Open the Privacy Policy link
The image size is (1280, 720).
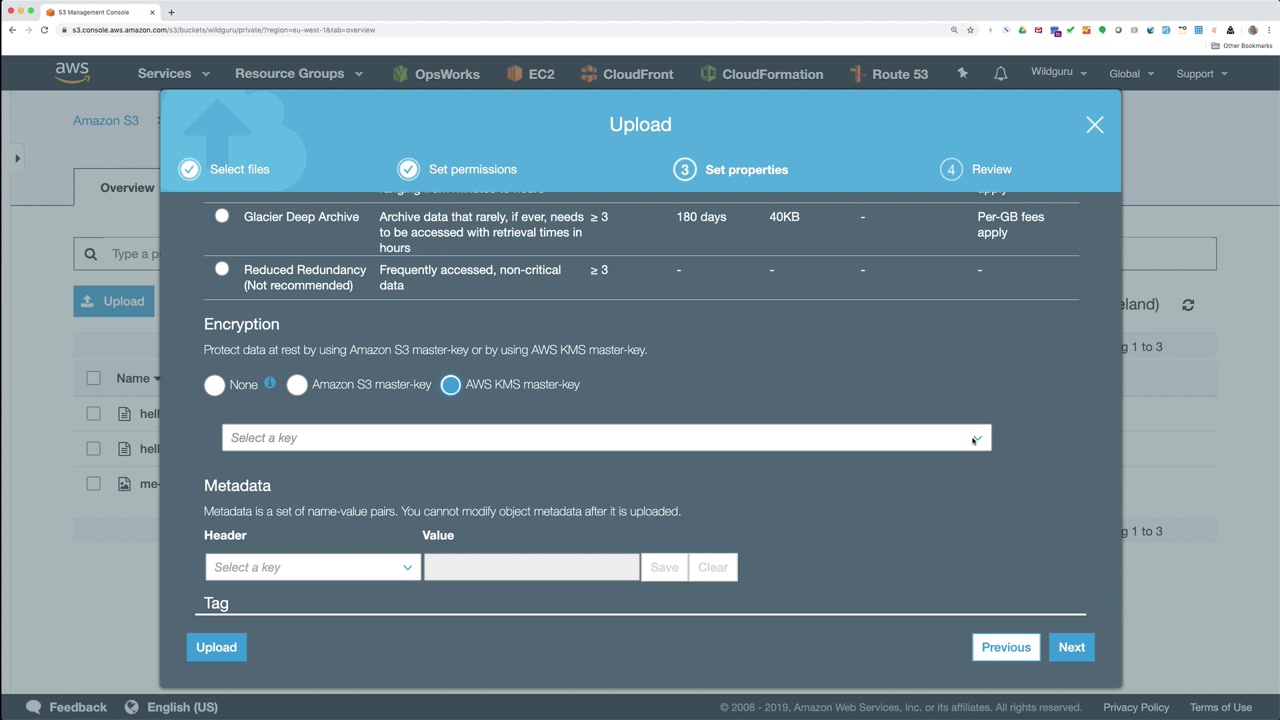[x=1136, y=707]
